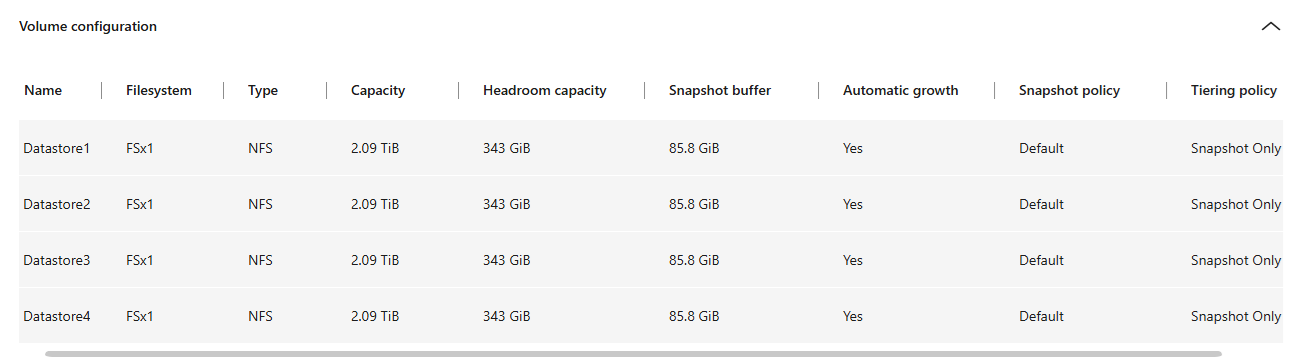Click the Name column header

tap(43, 90)
